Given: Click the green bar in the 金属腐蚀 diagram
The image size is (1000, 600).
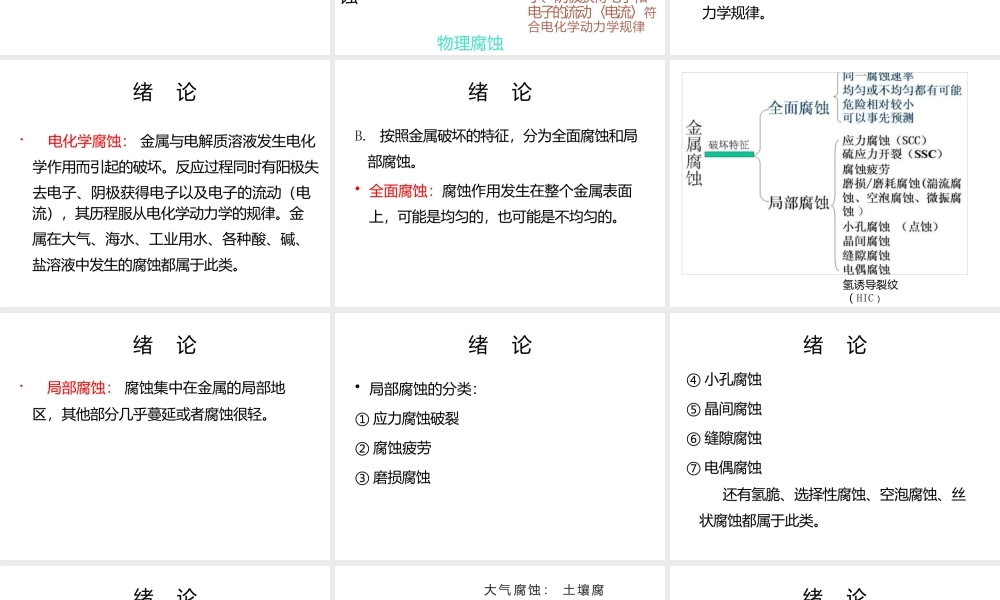Looking at the screenshot, I should click(729, 154).
